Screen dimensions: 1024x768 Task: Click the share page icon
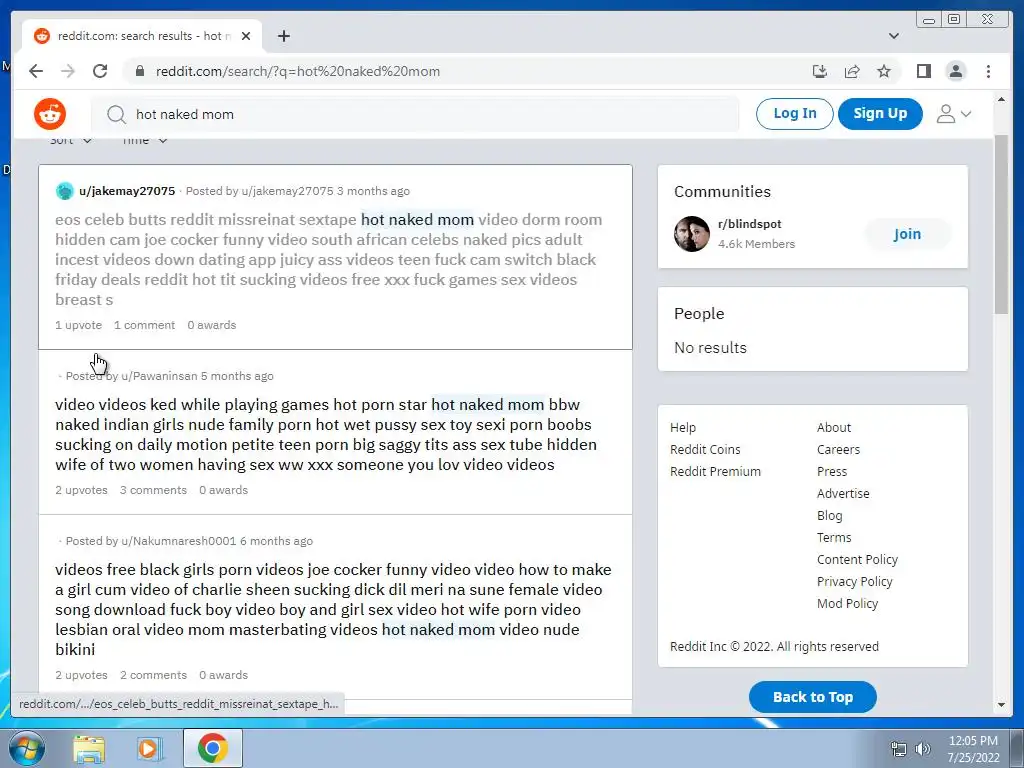(x=852, y=71)
